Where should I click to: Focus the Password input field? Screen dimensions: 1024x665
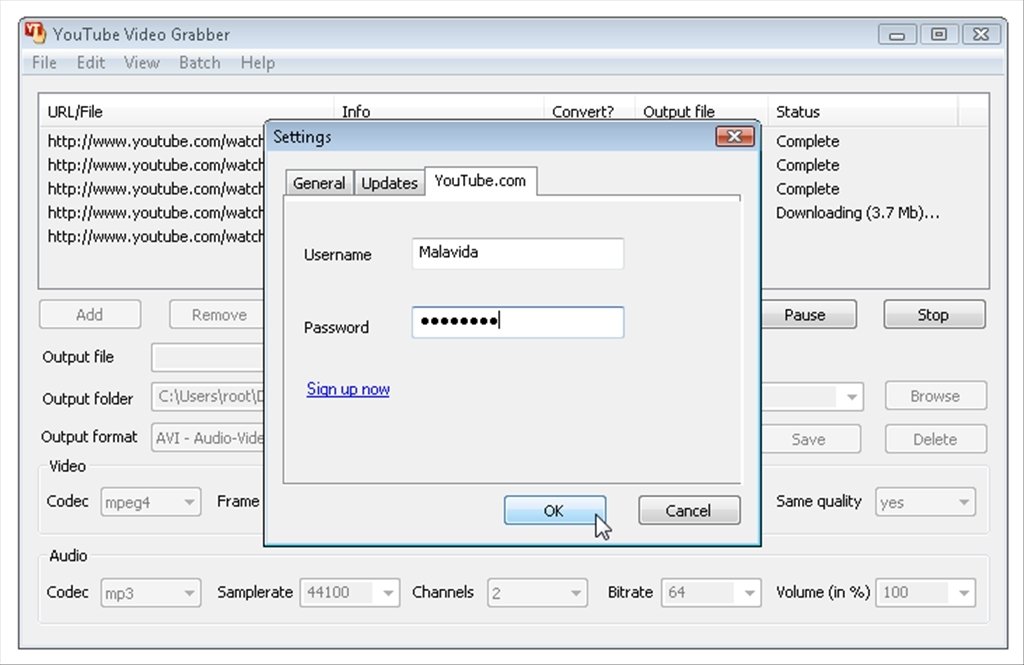point(518,322)
